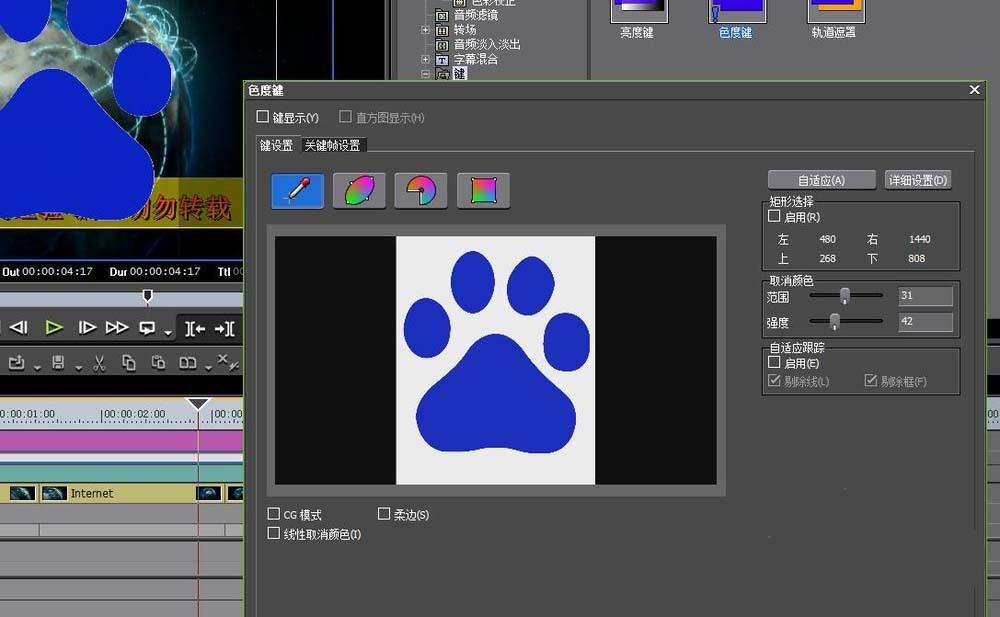Screen dimensions: 1000x617
Task: Open 详细设置(D) detailed settings
Action: point(917,179)
